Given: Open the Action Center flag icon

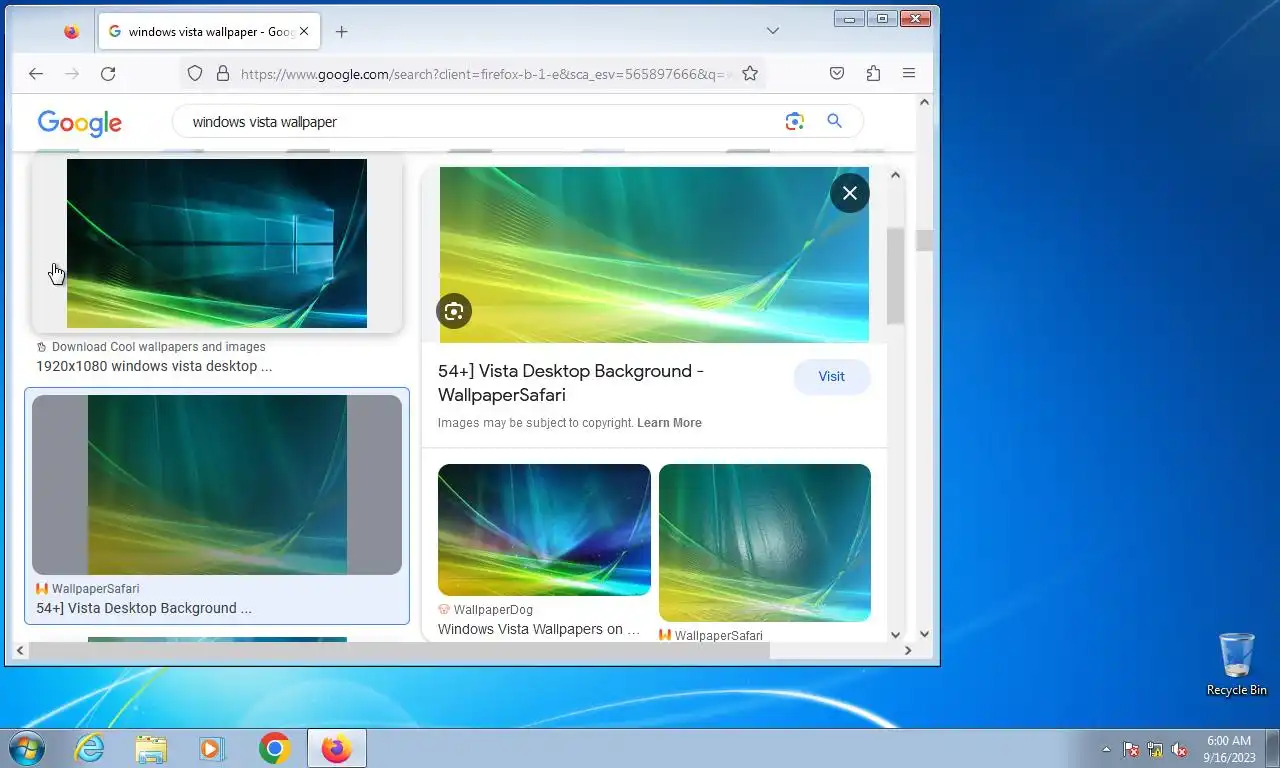Looking at the screenshot, I should pyautogui.click(x=1131, y=749).
